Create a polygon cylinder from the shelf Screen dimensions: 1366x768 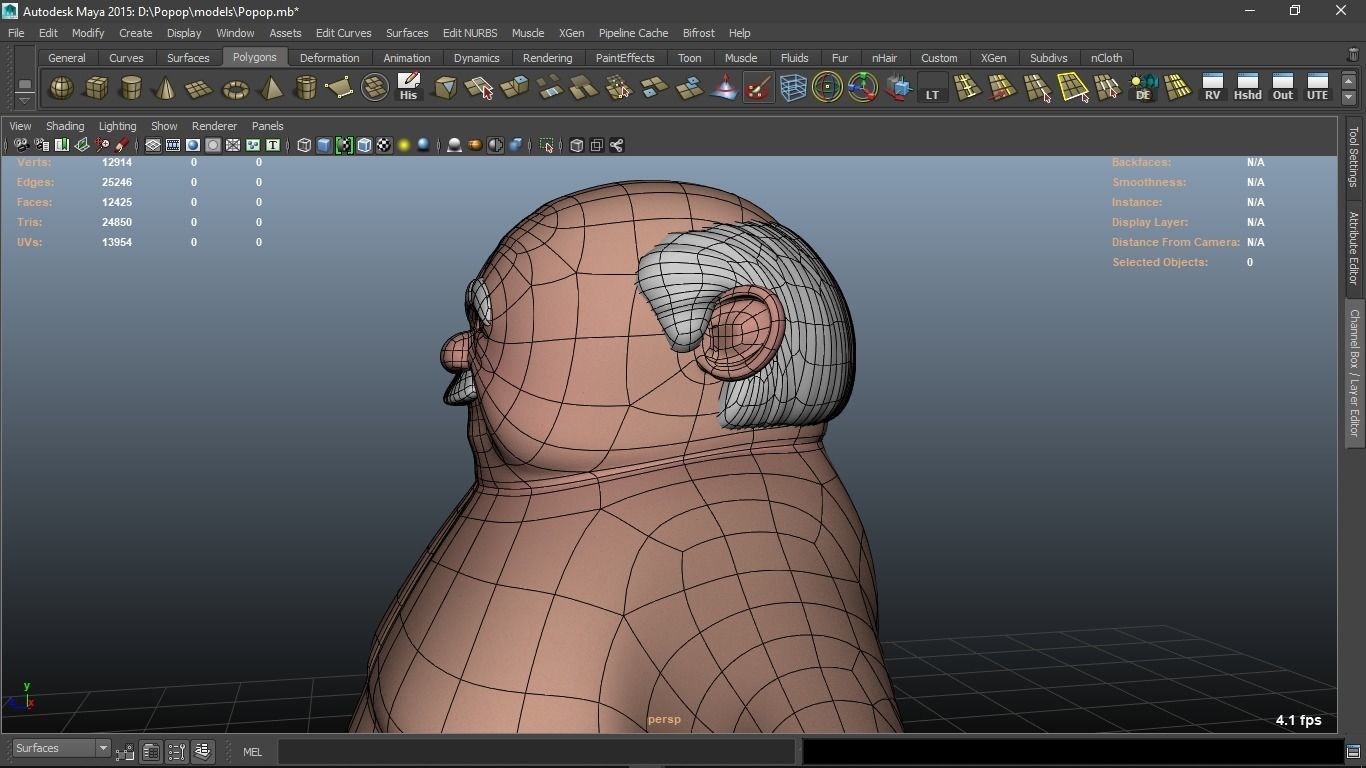131,88
